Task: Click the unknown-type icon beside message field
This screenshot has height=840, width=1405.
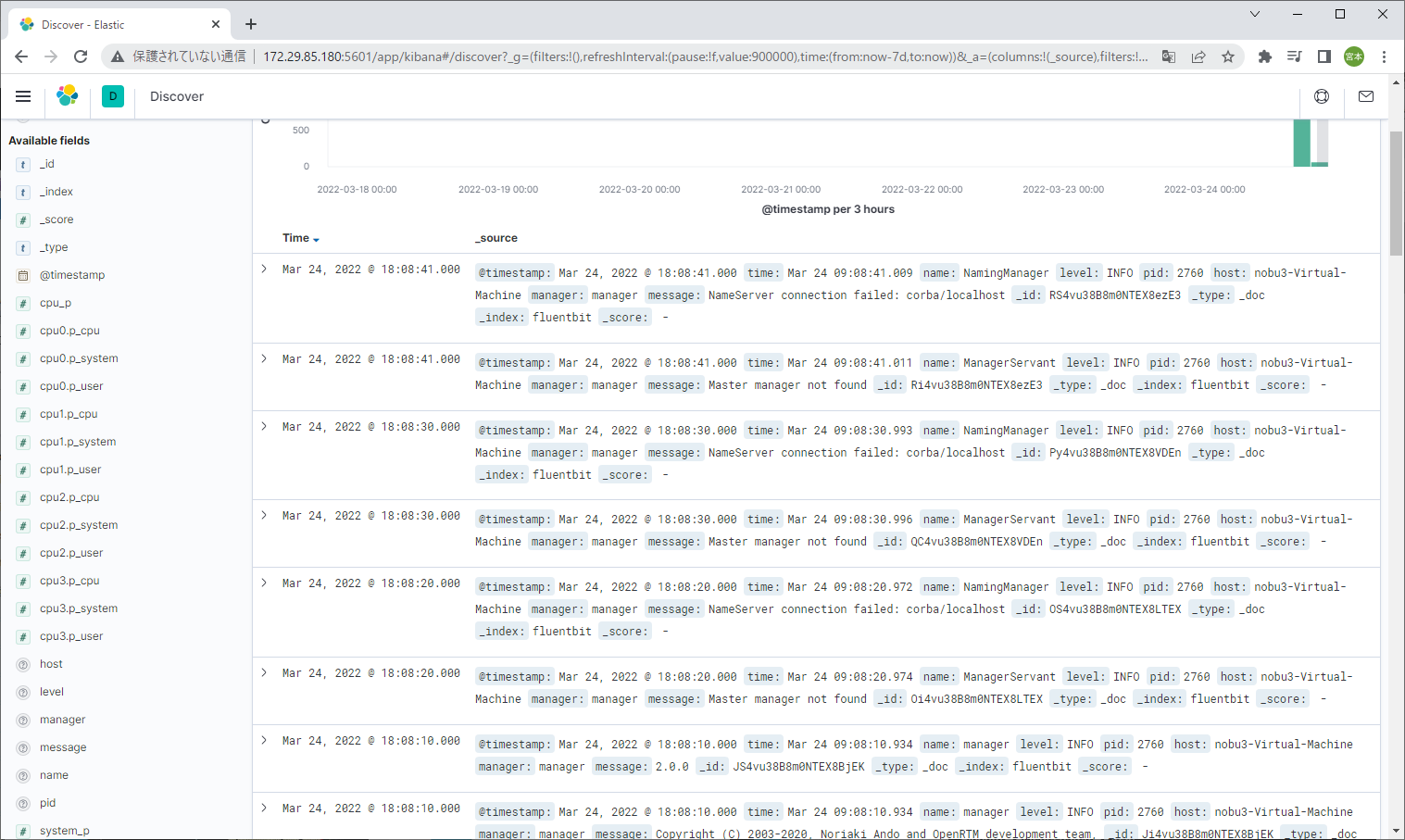Action: click(x=23, y=747)
